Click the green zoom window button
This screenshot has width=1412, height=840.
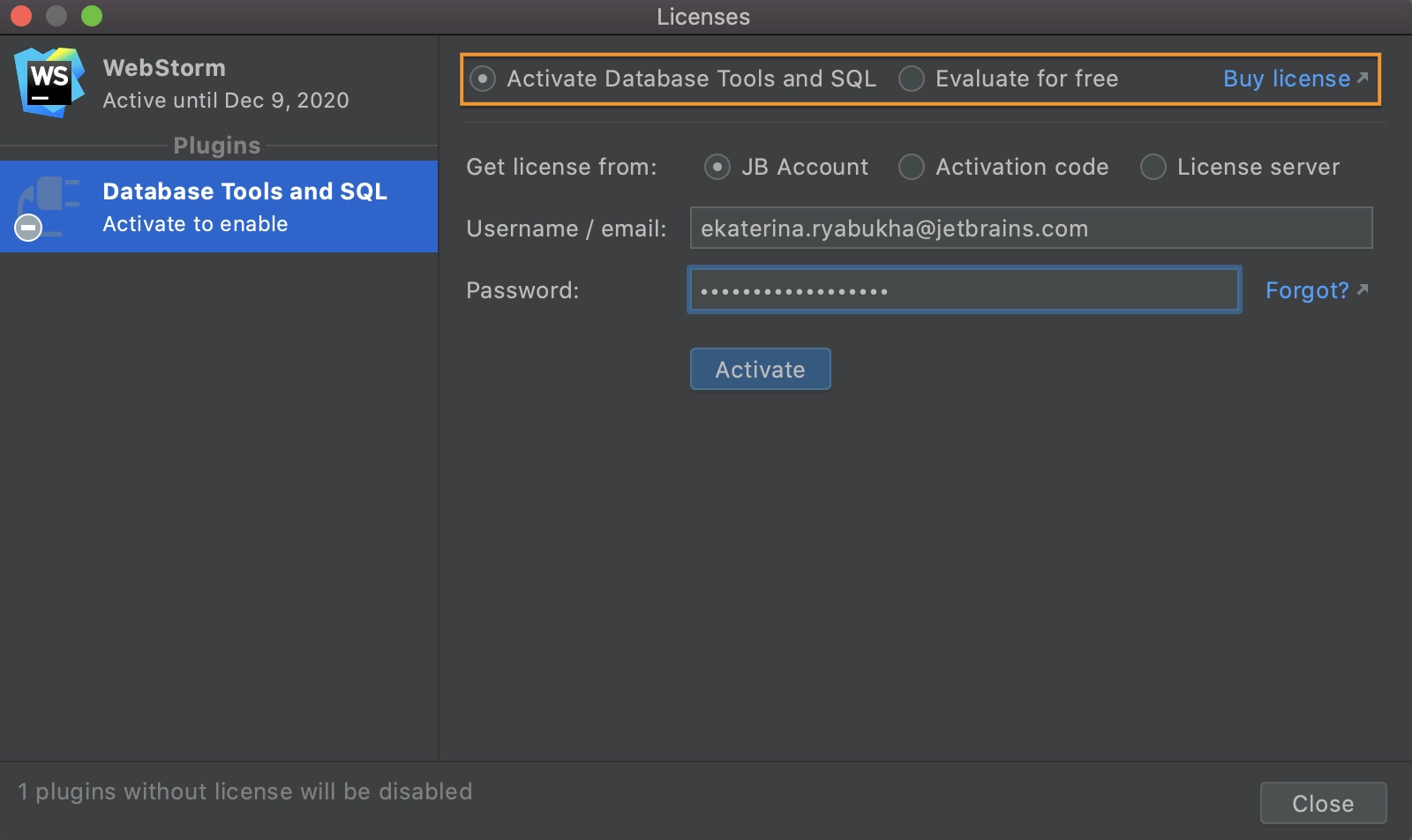(x=92, y=16)
